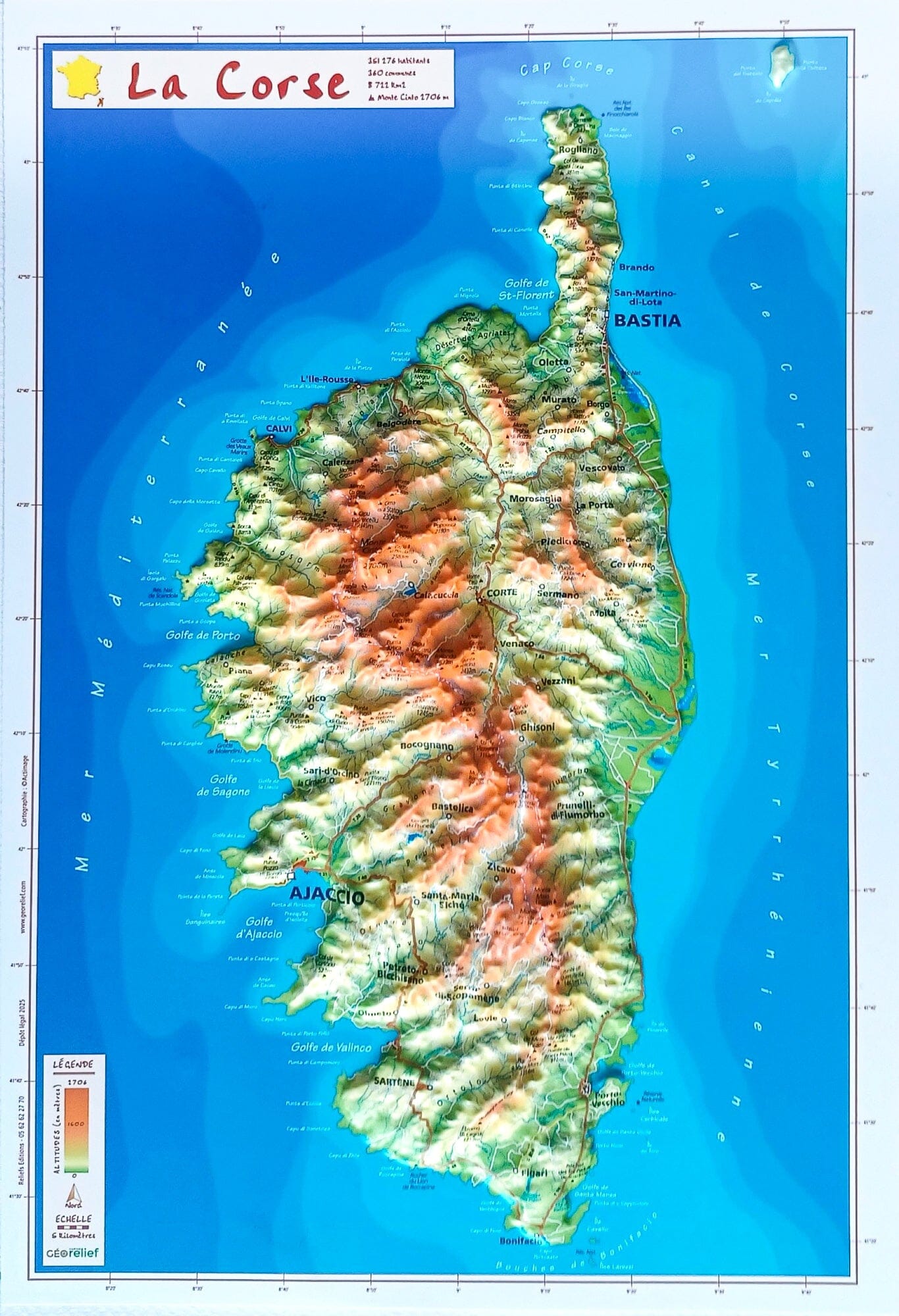Viewport: 899px width, 1316px height.
Task: Click the 'Santa-Maria-Siché' label
Action: point(451,900)
